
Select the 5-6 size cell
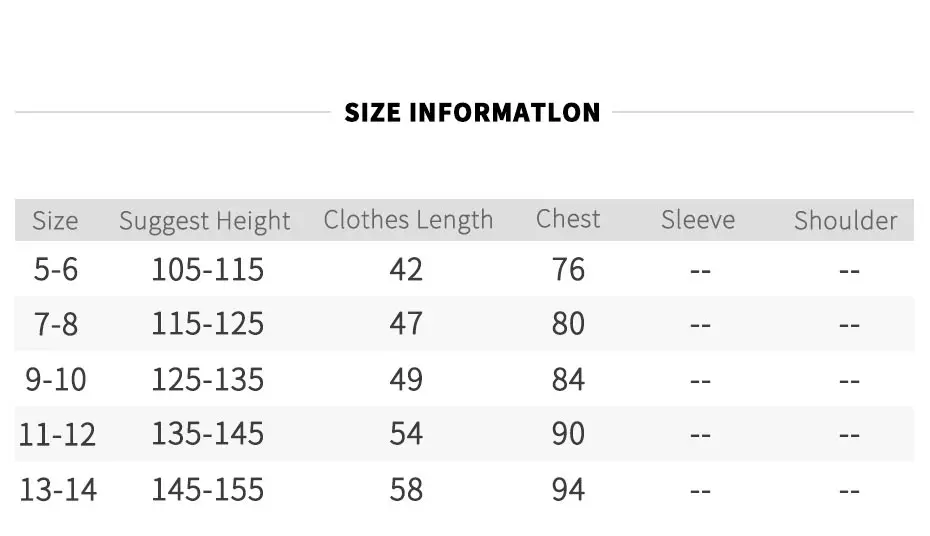point(56,269)
